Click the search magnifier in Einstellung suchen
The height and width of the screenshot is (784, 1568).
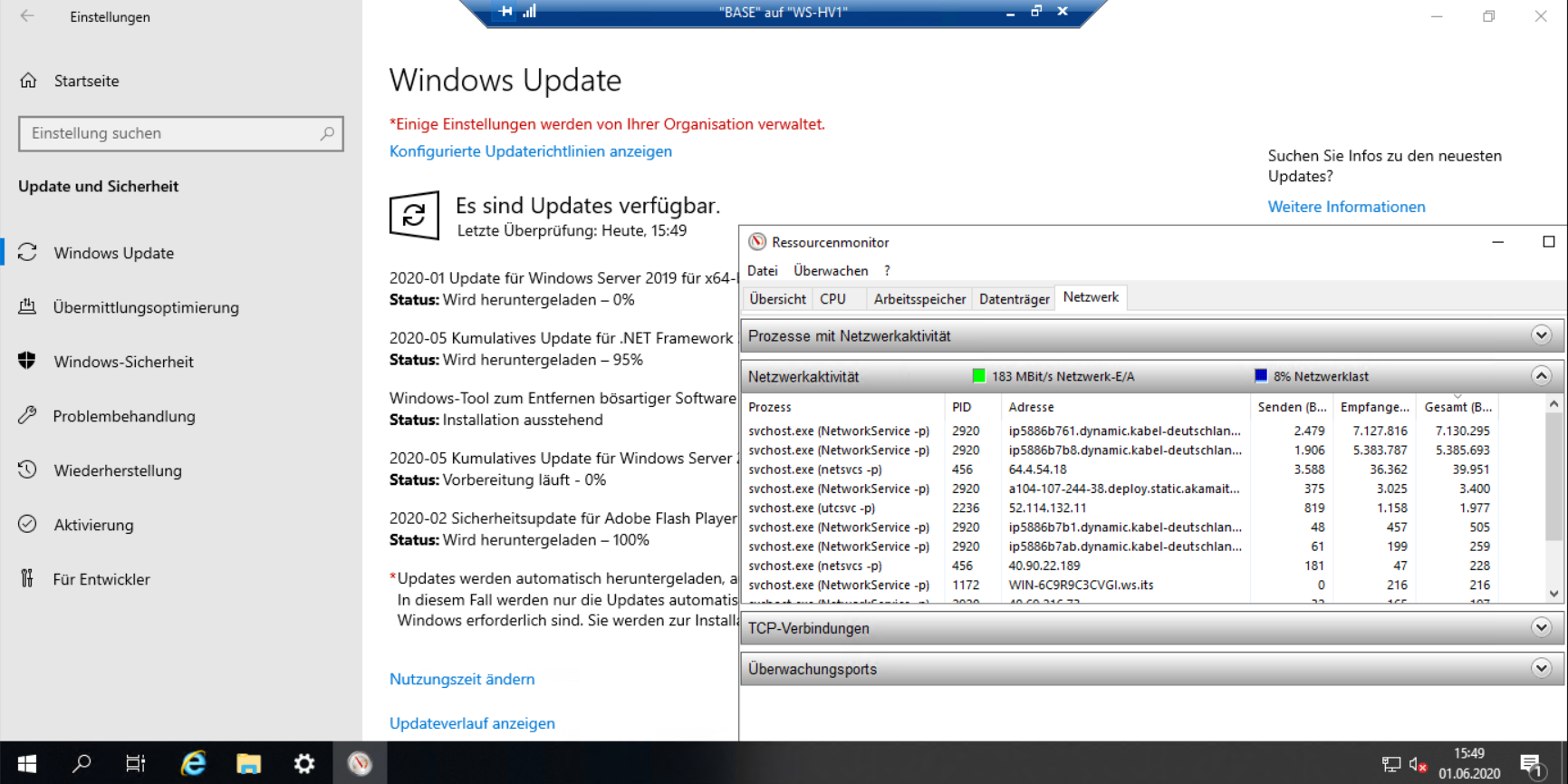(327, 133)
